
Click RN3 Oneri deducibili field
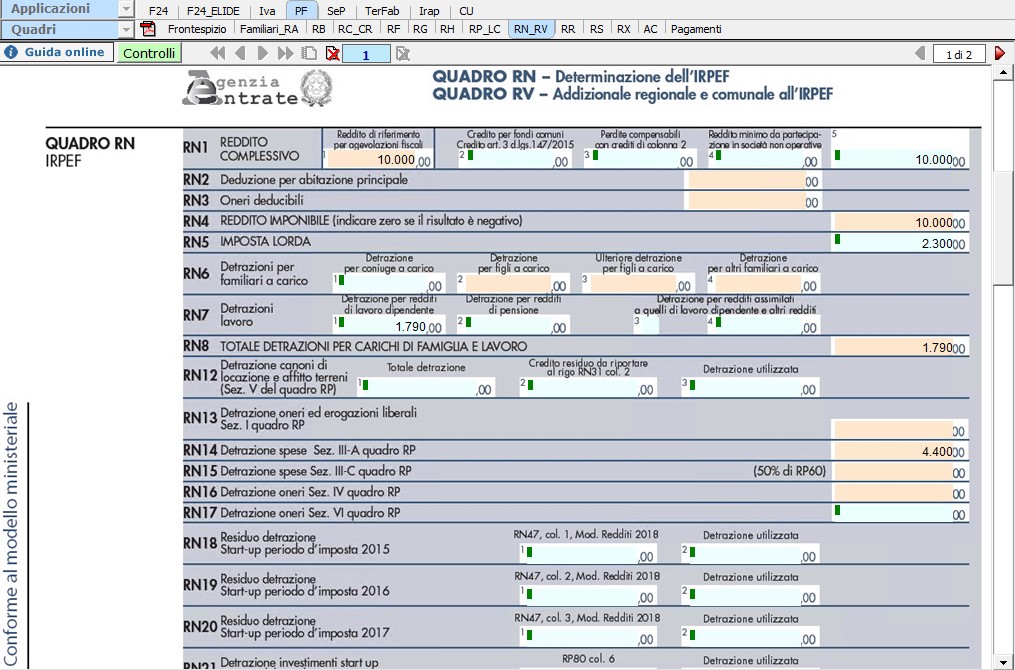[746, 201]
